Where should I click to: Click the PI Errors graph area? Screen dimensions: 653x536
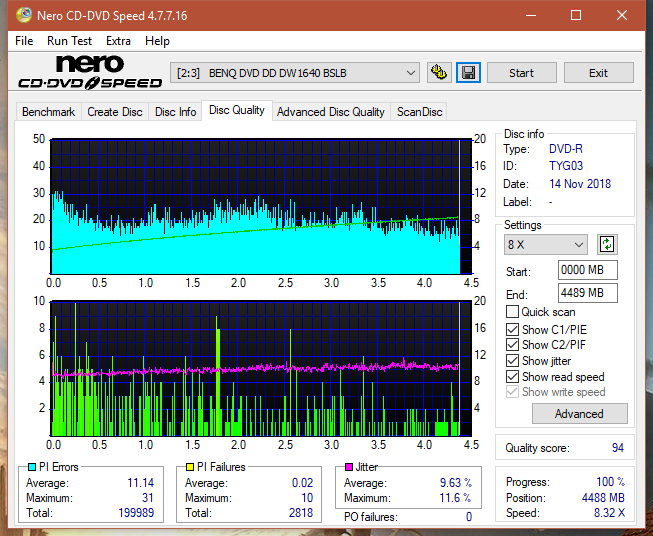click(261, 207)
